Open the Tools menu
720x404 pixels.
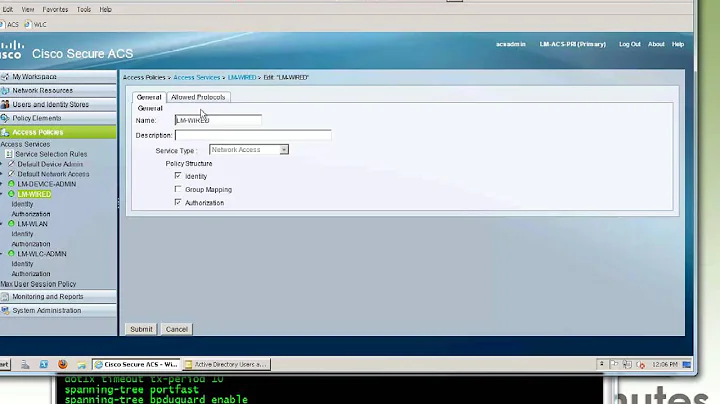pos(84,9)
